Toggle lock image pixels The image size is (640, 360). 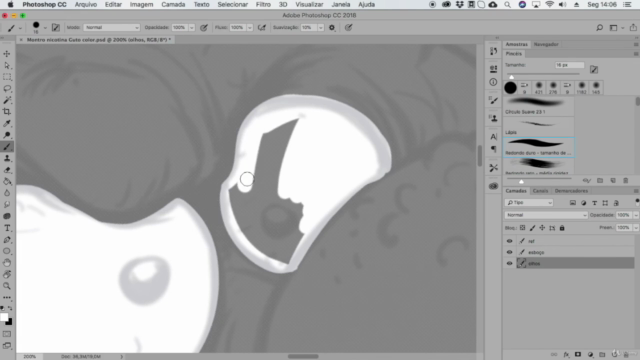tap(532, 228)
